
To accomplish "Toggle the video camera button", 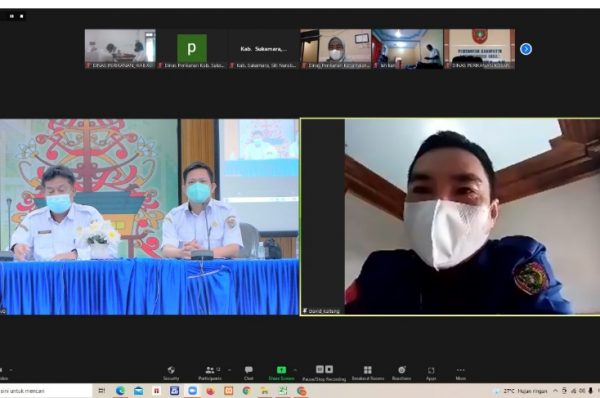I will pos(2,373).
